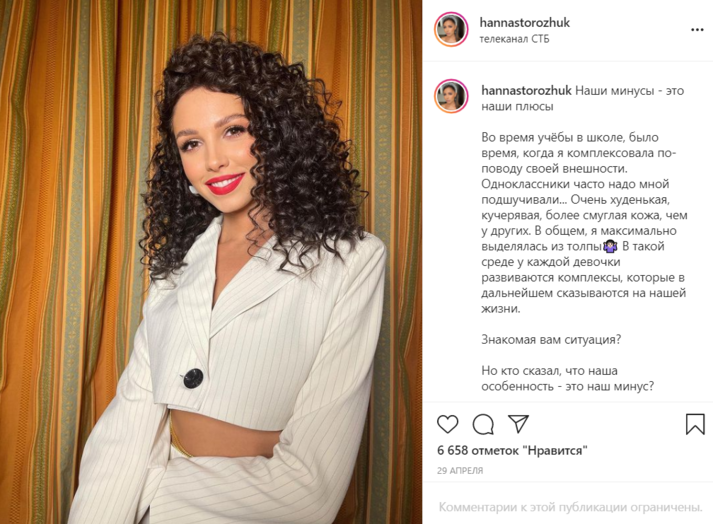Viewport: 713px width, 524px height.
Task: Click the post photo of the curly-haired woman
Action: tap(211, 262)
